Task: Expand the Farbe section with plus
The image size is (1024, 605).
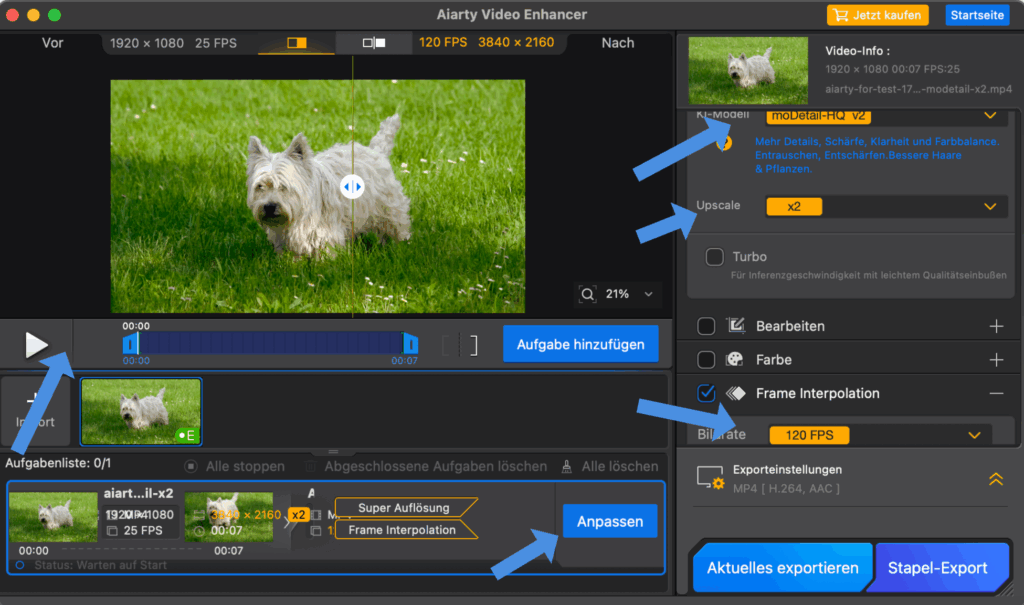Action: coord(995,359)
